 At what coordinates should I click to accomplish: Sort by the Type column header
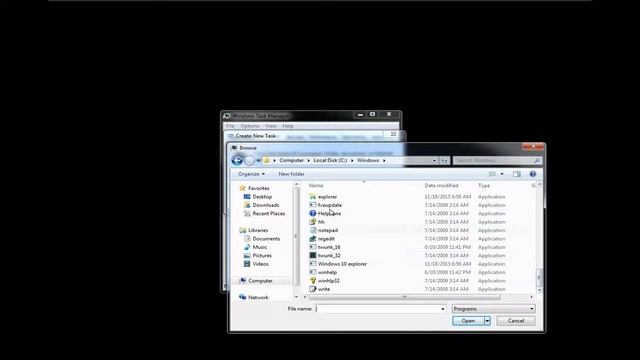(484, 186)
